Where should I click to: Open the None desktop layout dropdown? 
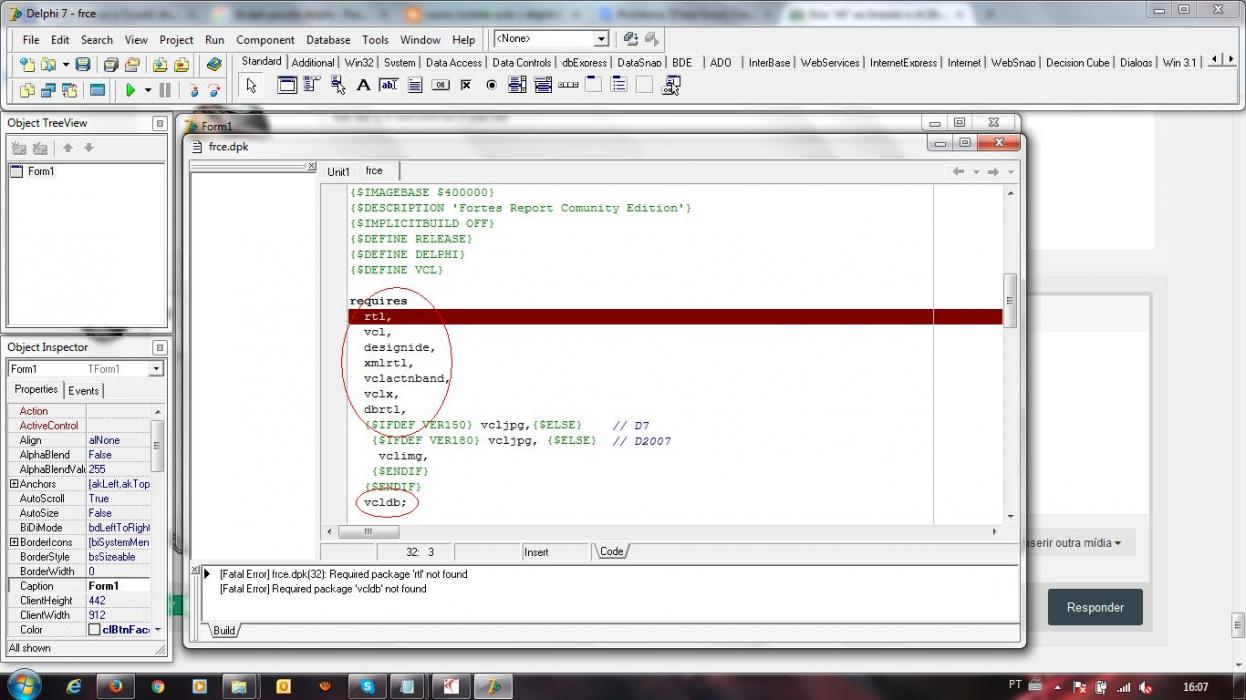coord(601,39)
